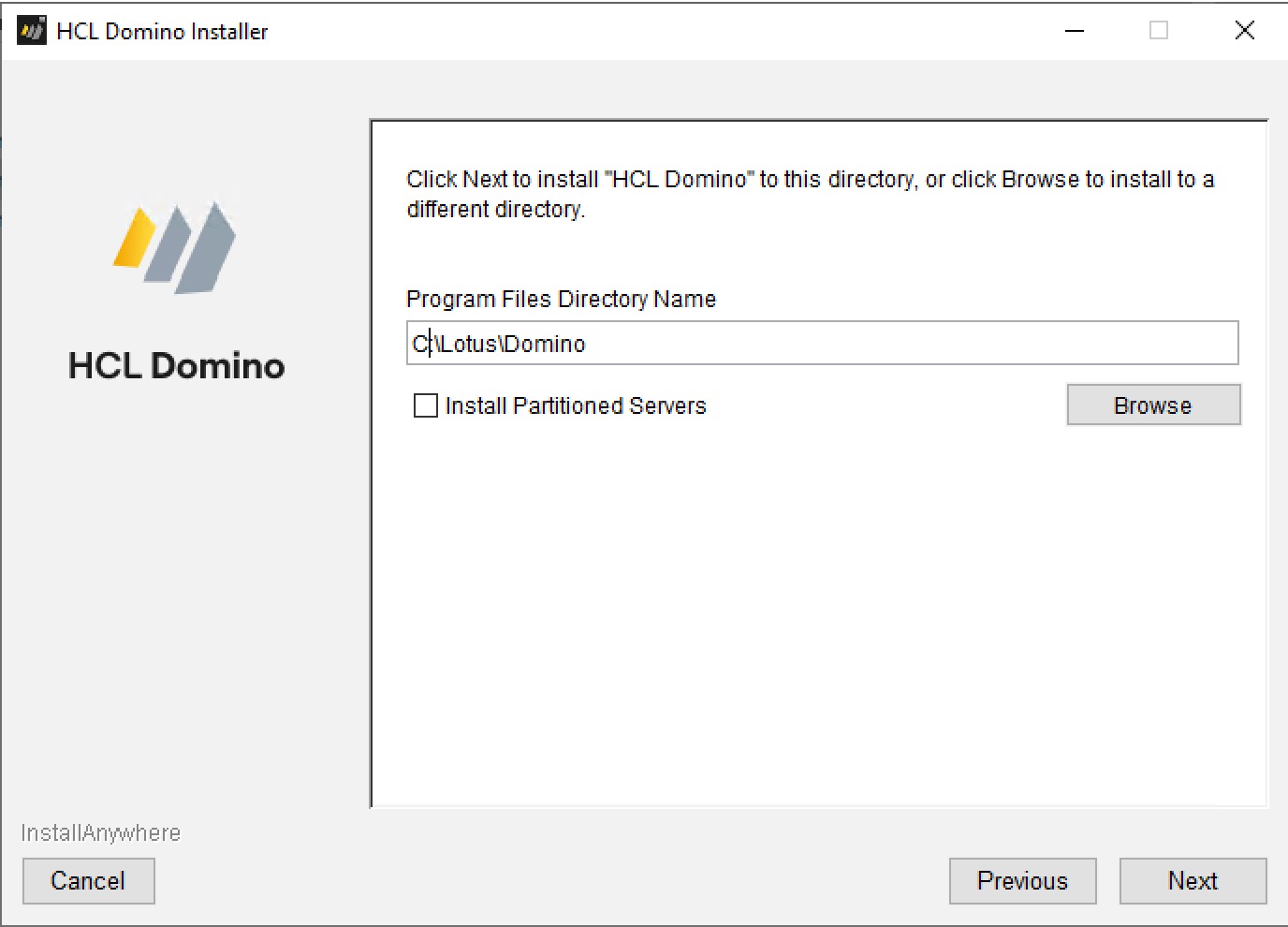This screenshot has width=1288, height=927.
Task: Advance the installer by clicking Next
Action: [x=1193, y=880]
